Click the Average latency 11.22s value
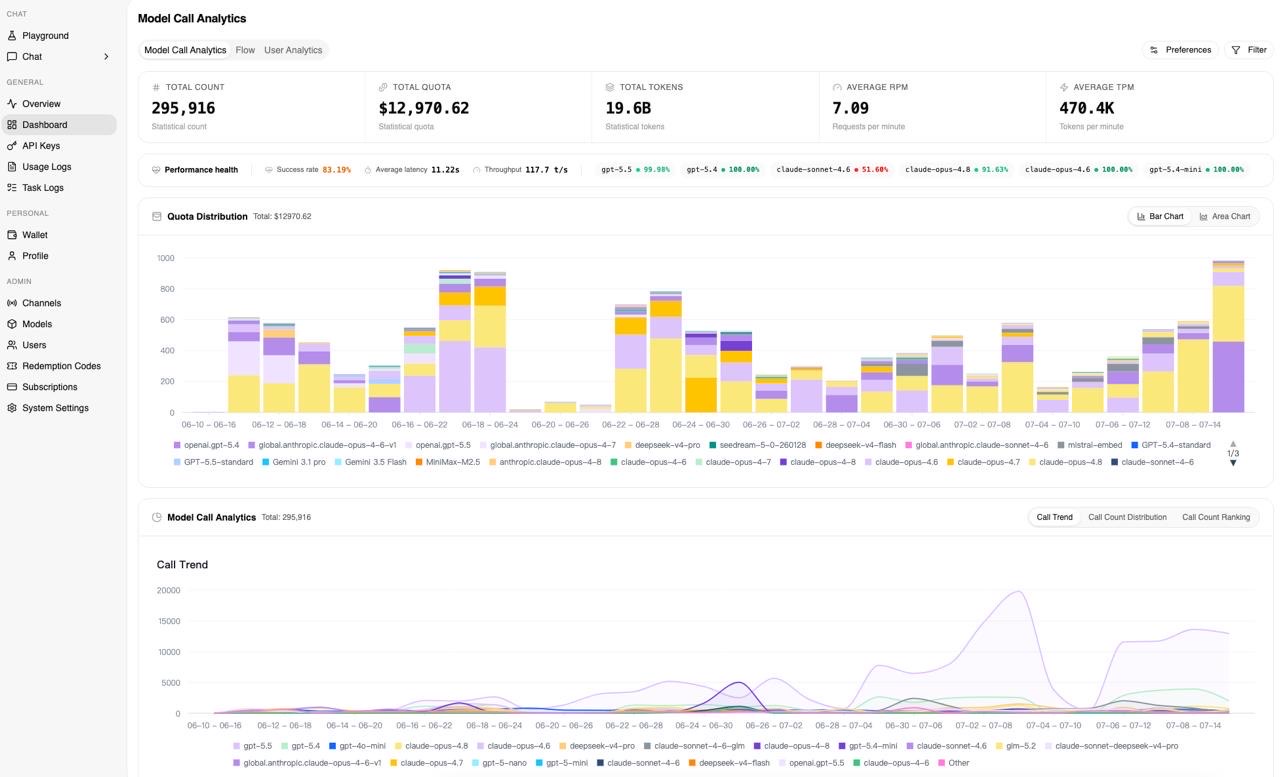 tap(445, 170)
